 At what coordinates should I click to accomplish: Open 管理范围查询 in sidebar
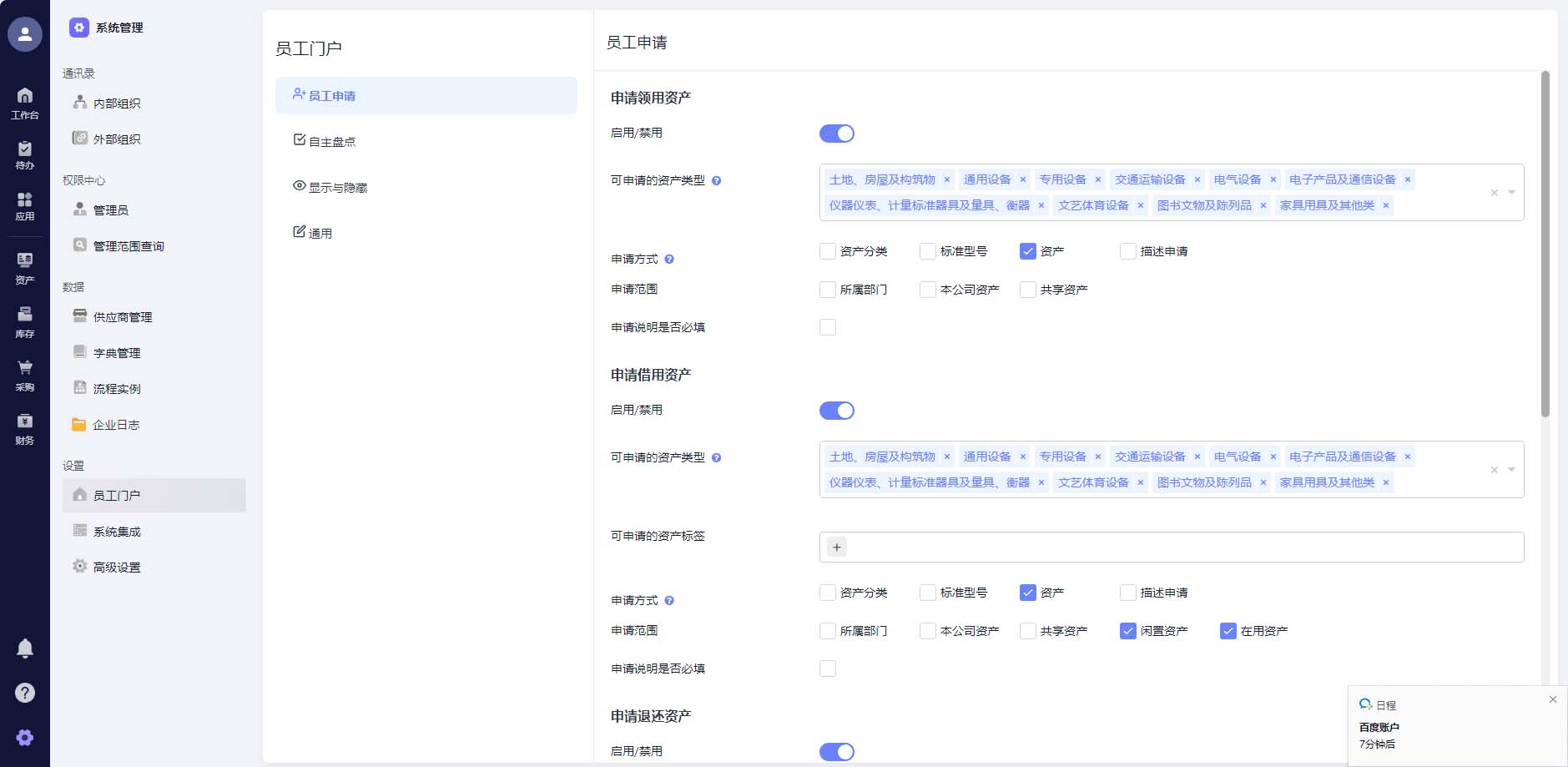tap(154, 246)
